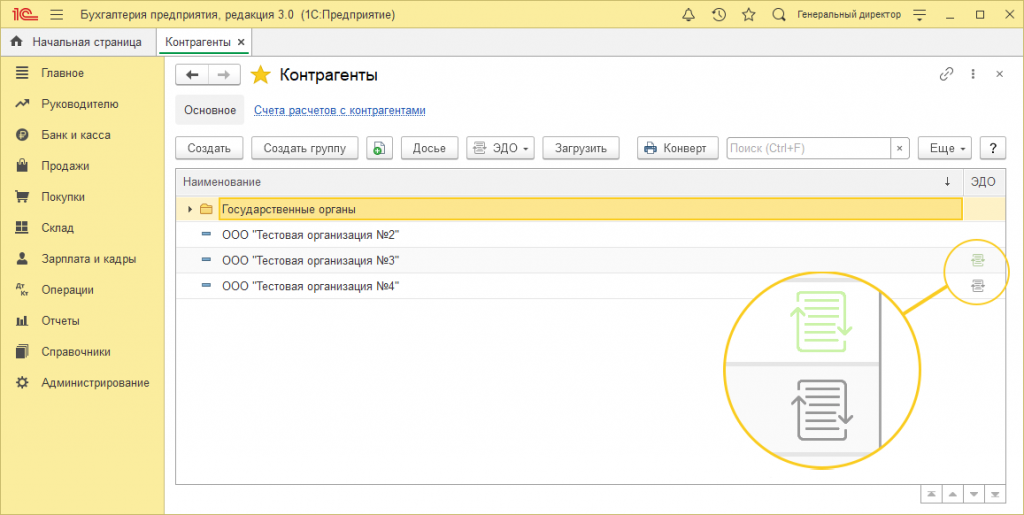Viewport: 1024px width, 515px height.
Task: Open the main hamburger menu
Action: pos(57,14)
